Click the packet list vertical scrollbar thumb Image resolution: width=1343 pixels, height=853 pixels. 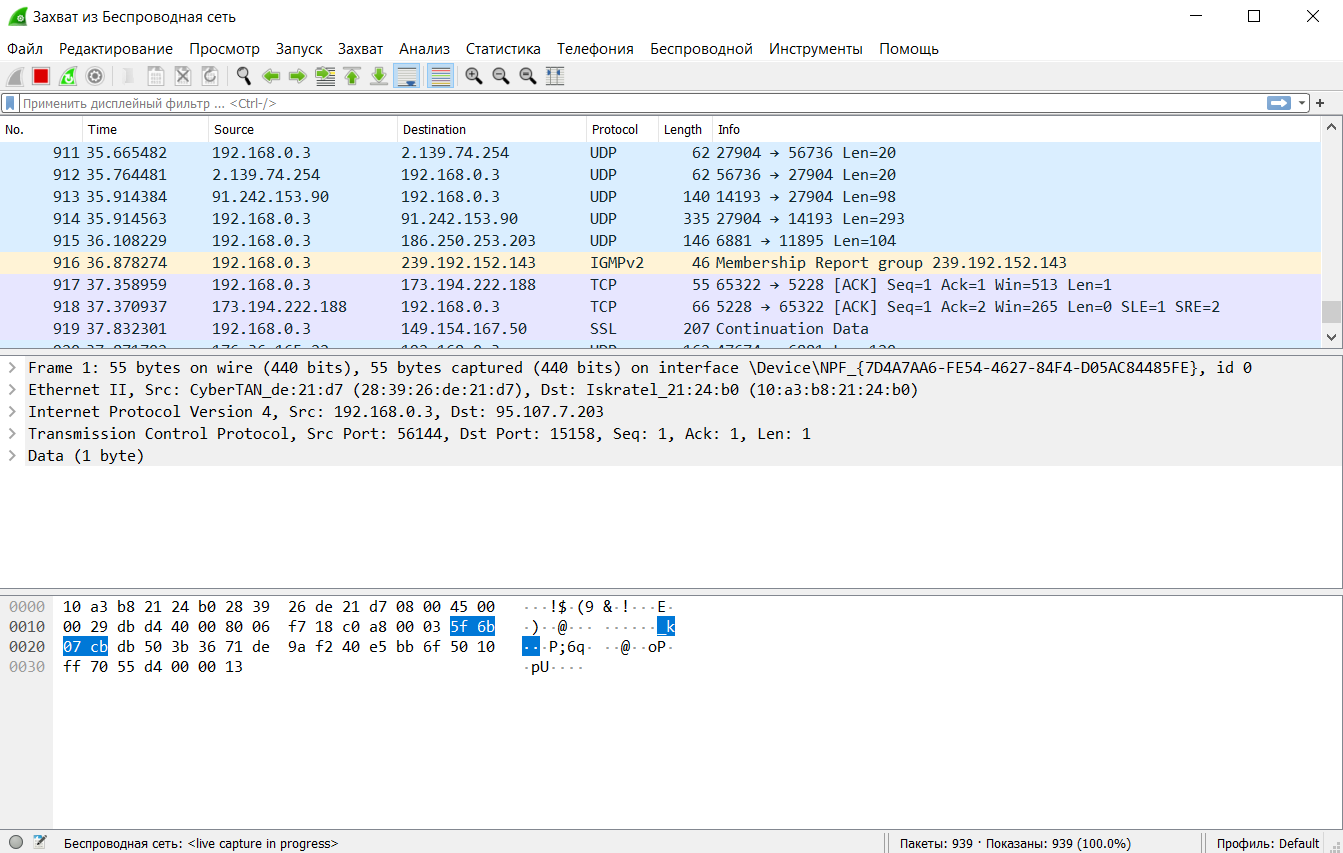pos(1331,312)
